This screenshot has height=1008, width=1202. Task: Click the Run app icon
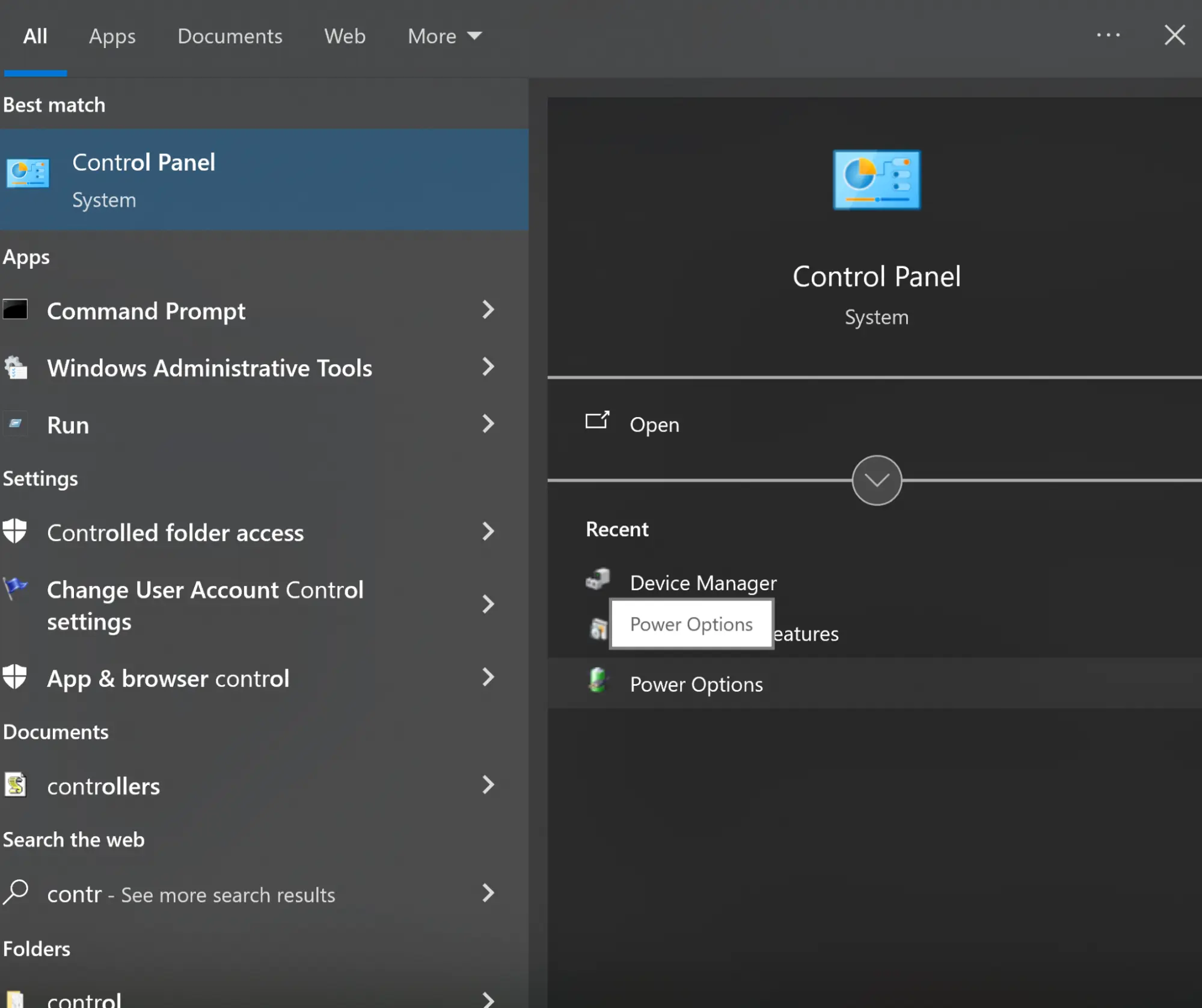[15, 424]
